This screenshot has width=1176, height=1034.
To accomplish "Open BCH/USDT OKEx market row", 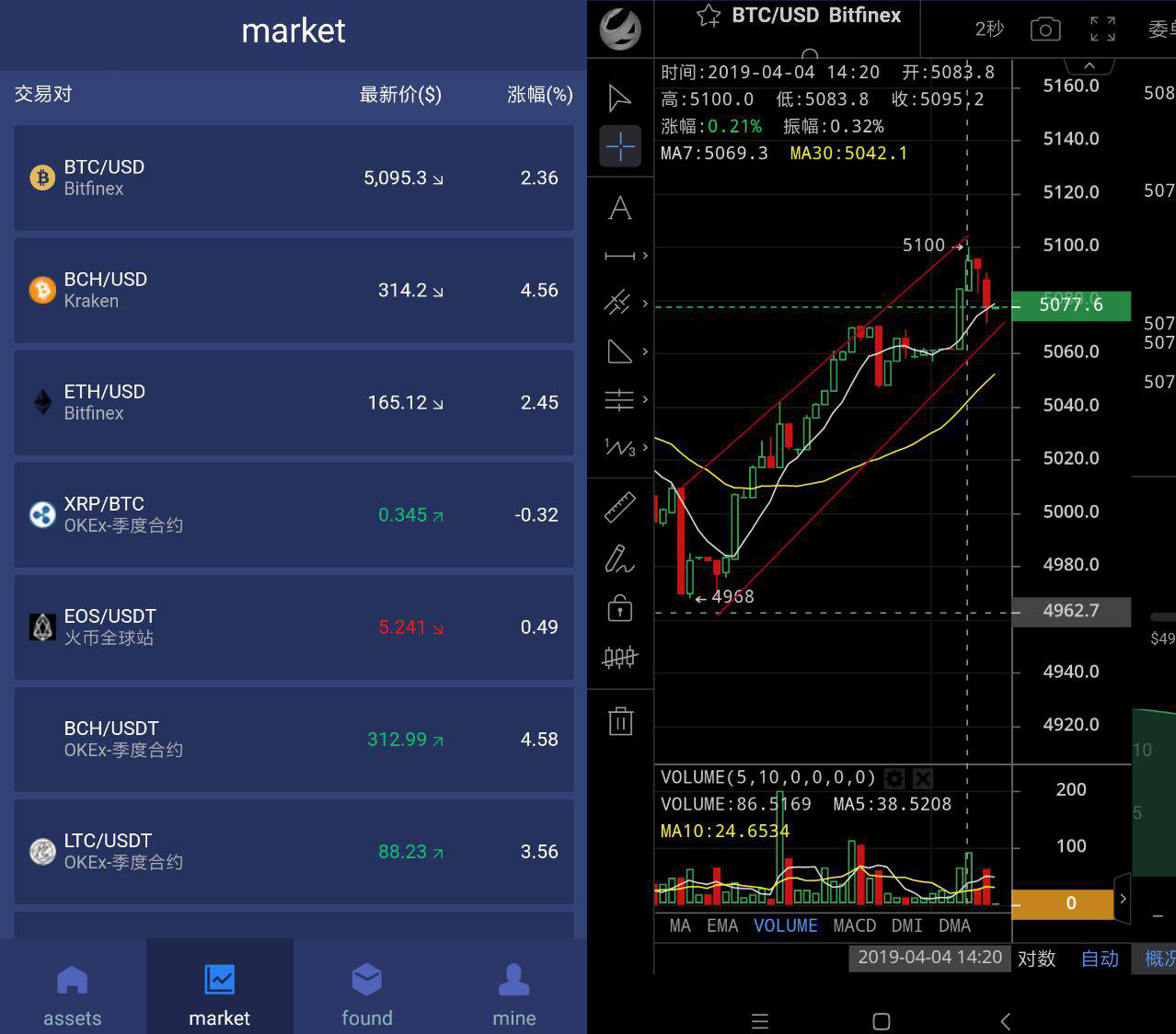I will tap(294, 739).
